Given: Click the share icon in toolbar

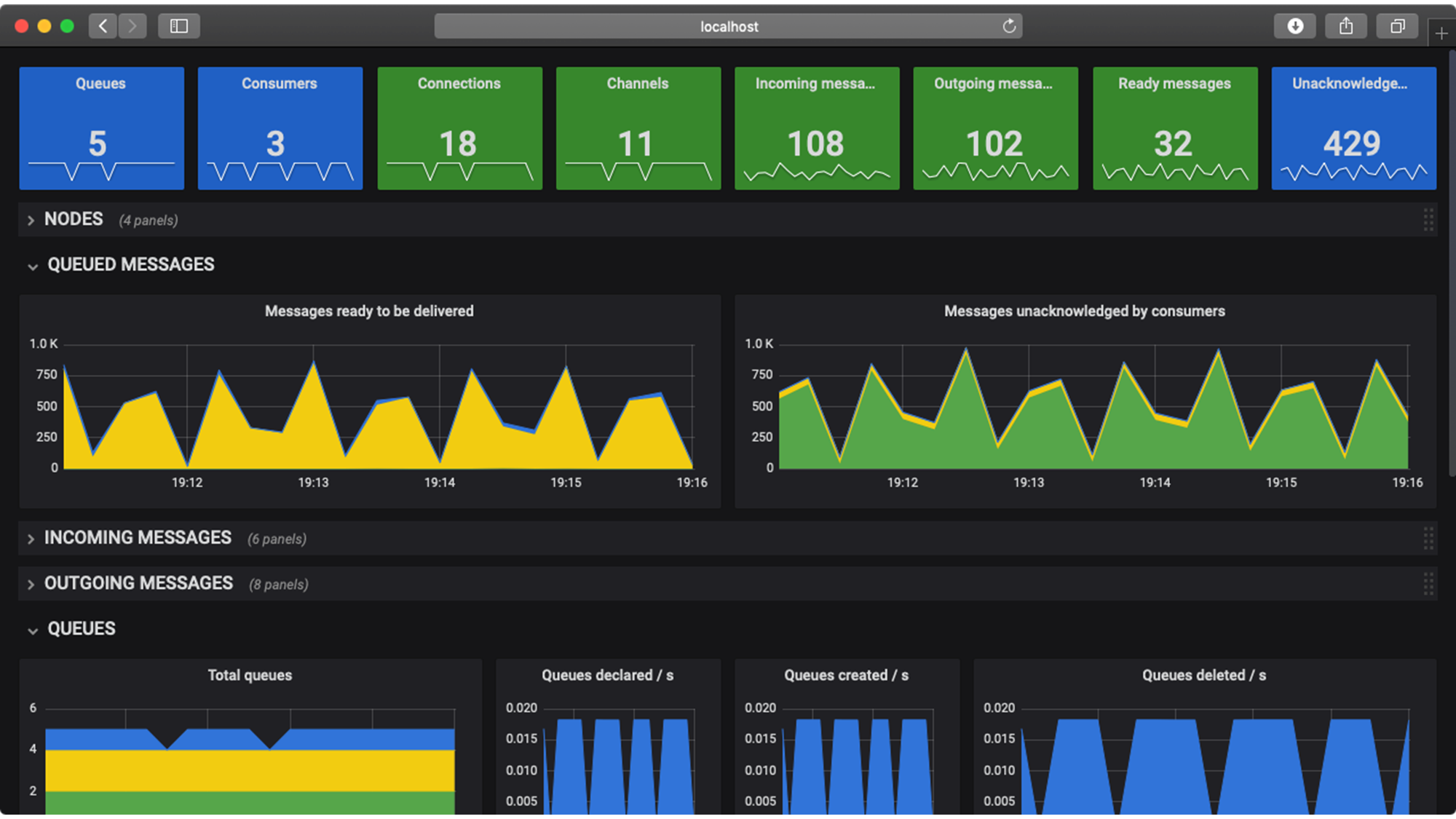Looking at the screenshot, I should [x=1346, y=26].
